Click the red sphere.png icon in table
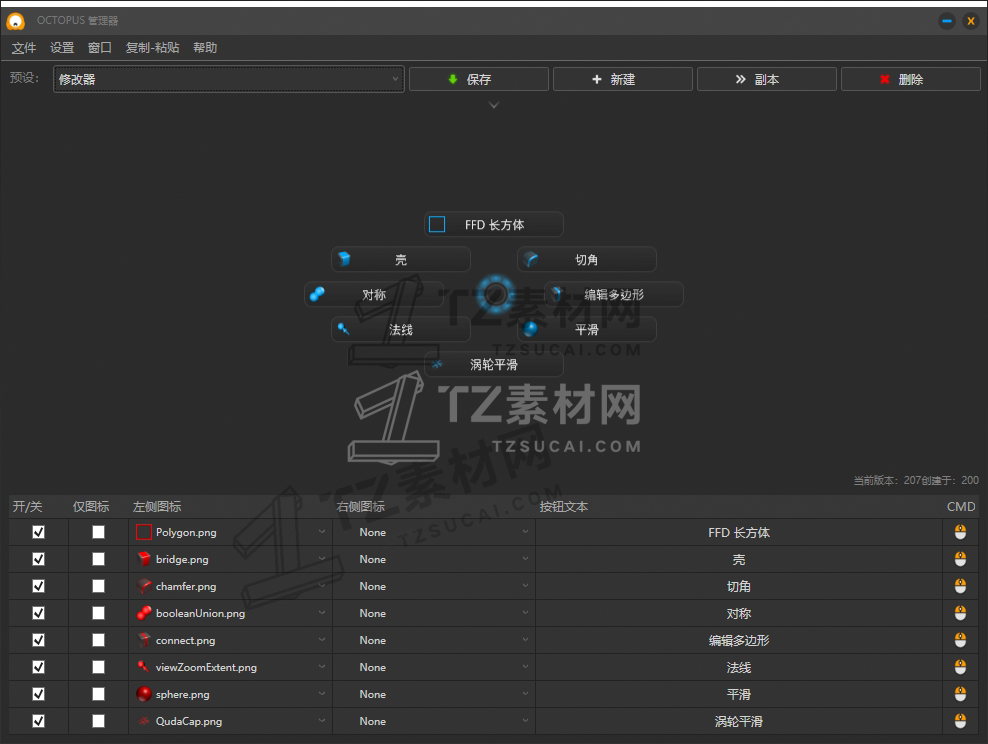This screenshot has width=988, height=744. 144,694
